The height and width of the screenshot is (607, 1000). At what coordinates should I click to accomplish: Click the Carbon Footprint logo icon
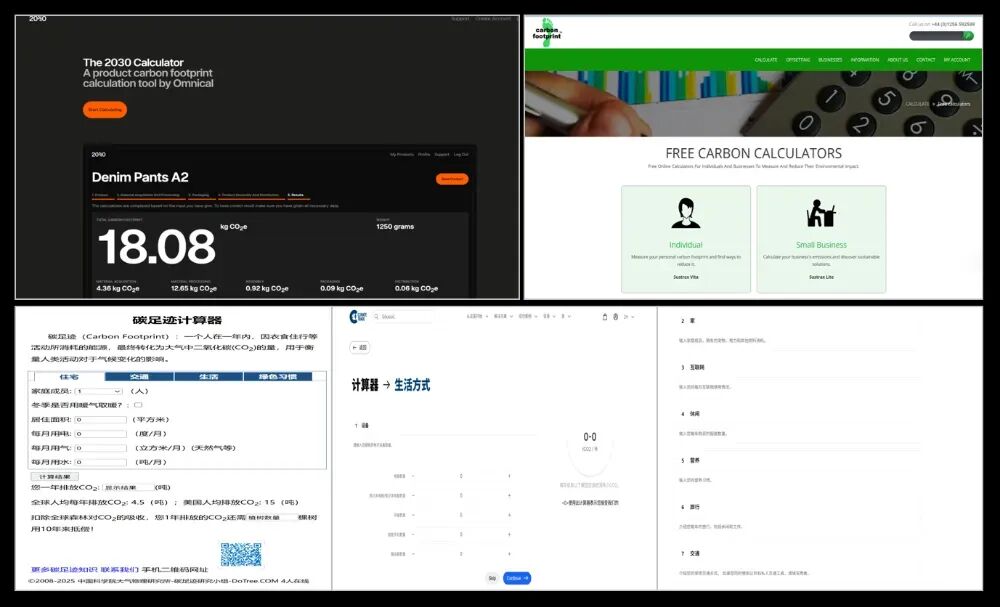click(x=547, y=31)
